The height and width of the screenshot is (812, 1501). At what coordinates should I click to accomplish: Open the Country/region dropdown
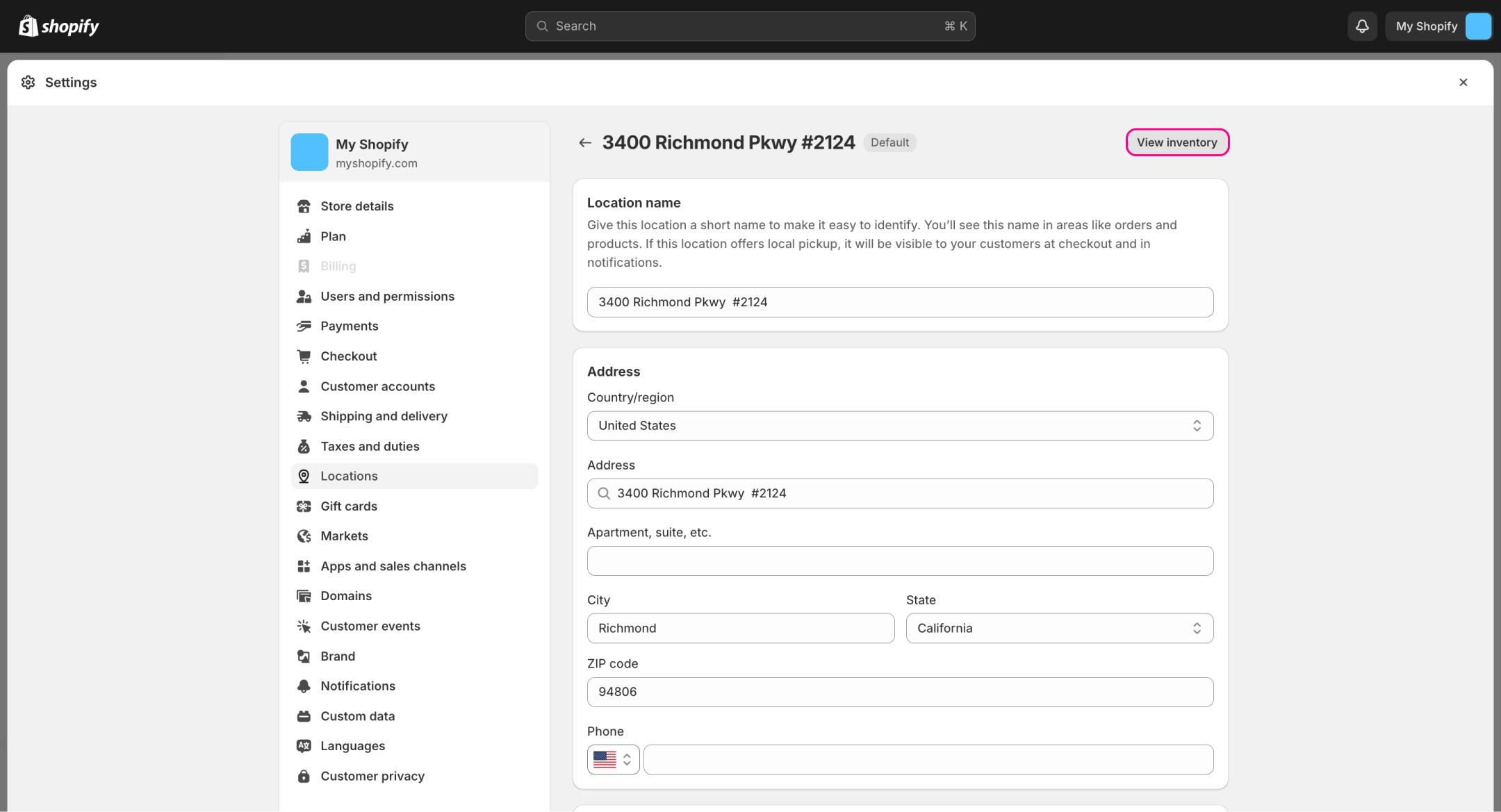click(x=900, y=426)
